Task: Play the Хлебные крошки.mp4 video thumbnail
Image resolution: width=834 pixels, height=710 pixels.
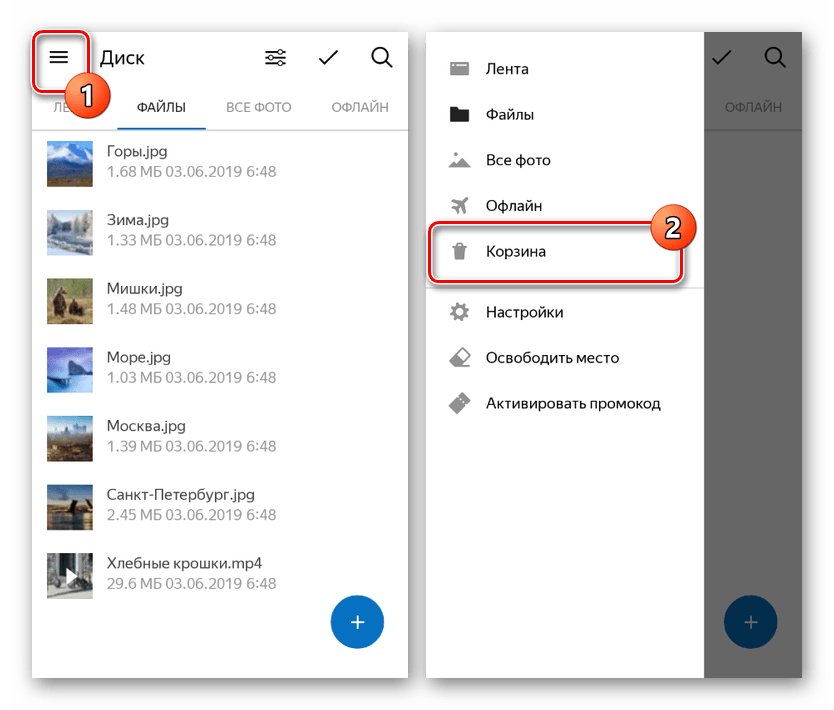Action: coord(70,574)
